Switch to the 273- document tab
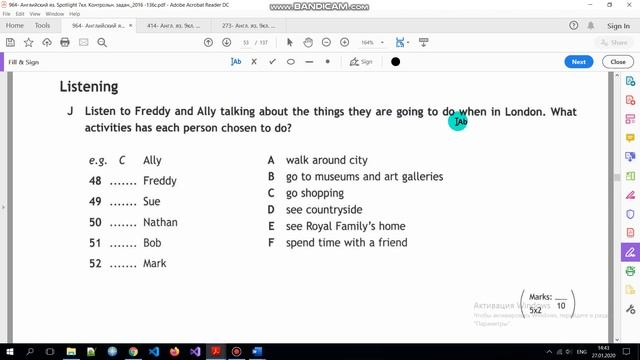Screen dimensions: 640x360 click(249, 25)
